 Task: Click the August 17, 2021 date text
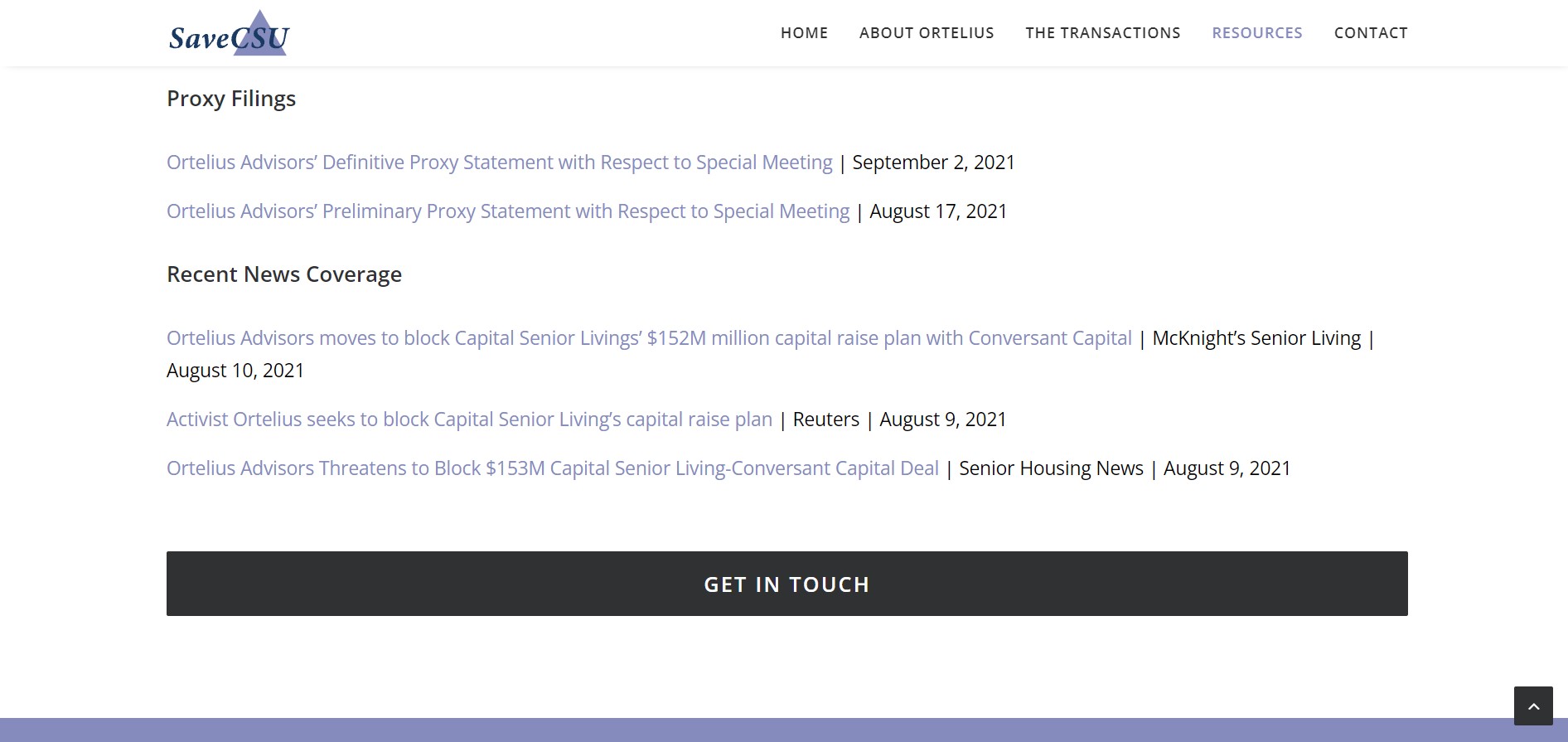938,211
